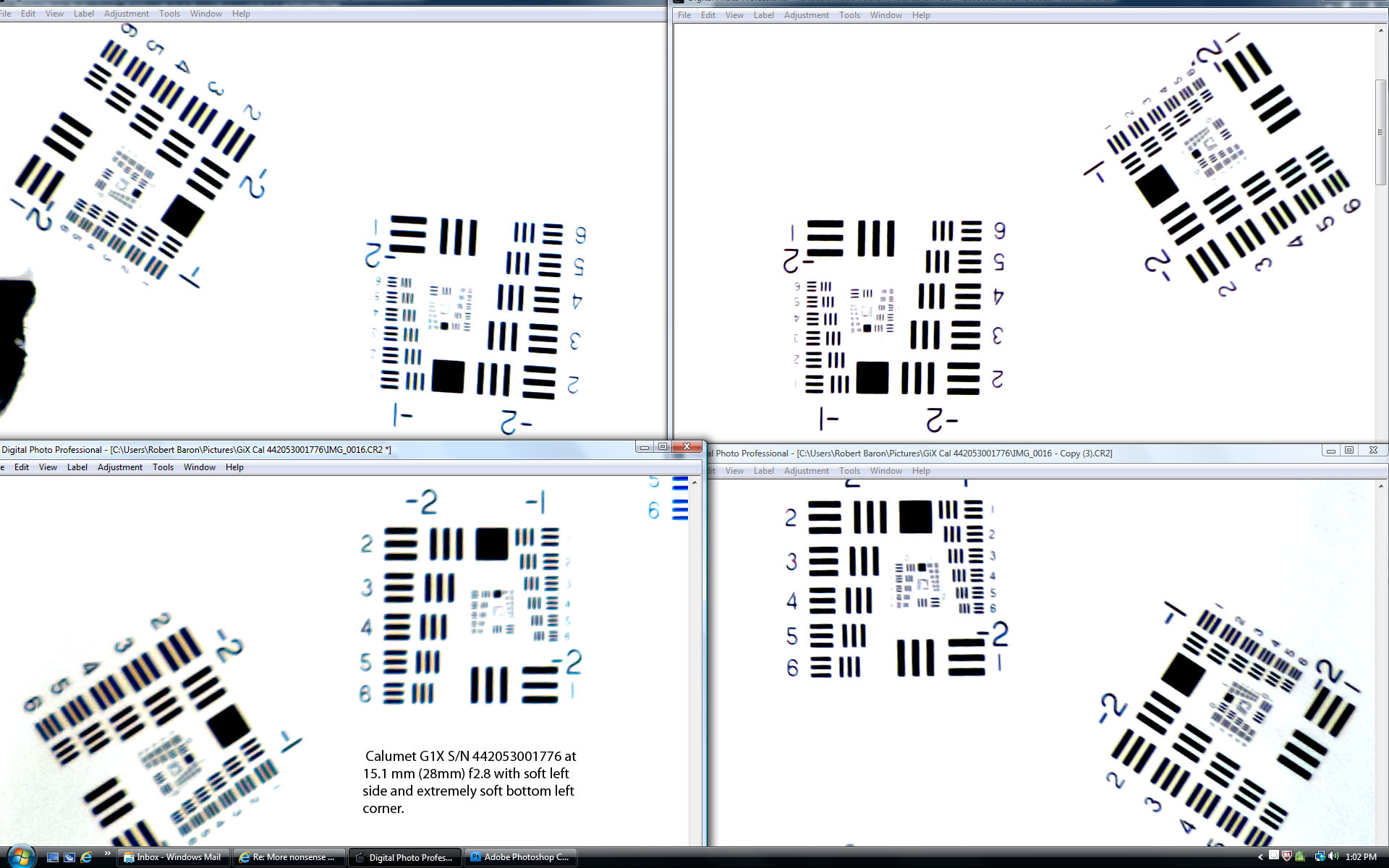Open Edit menu in bottom-right window
This screenshot has width=1389, height=868.
(710, 471)
